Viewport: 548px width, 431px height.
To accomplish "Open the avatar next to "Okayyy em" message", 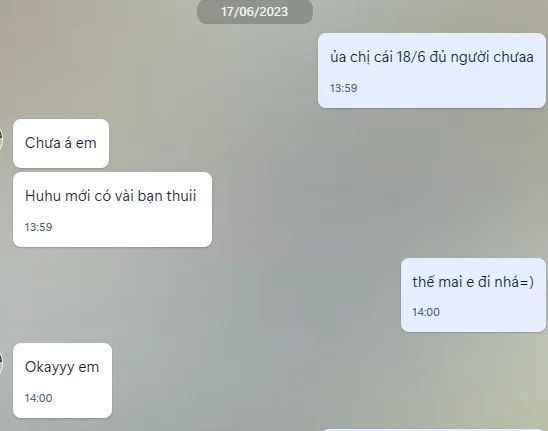I will pos(1,363).
